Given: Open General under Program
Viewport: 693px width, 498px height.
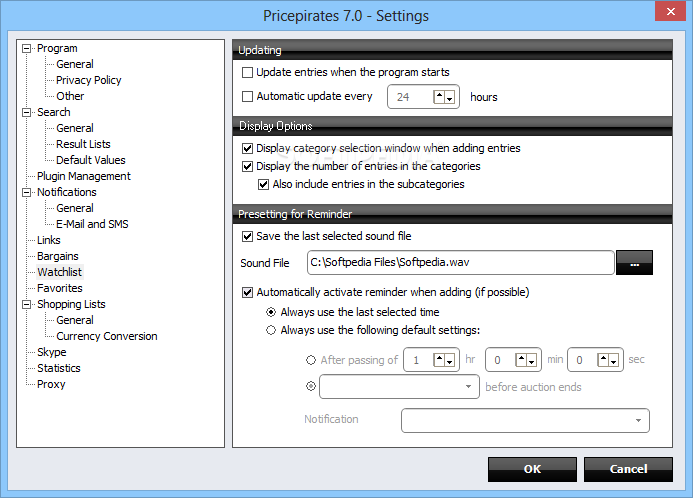Looking at the screenshot, I should click(75, 65).
